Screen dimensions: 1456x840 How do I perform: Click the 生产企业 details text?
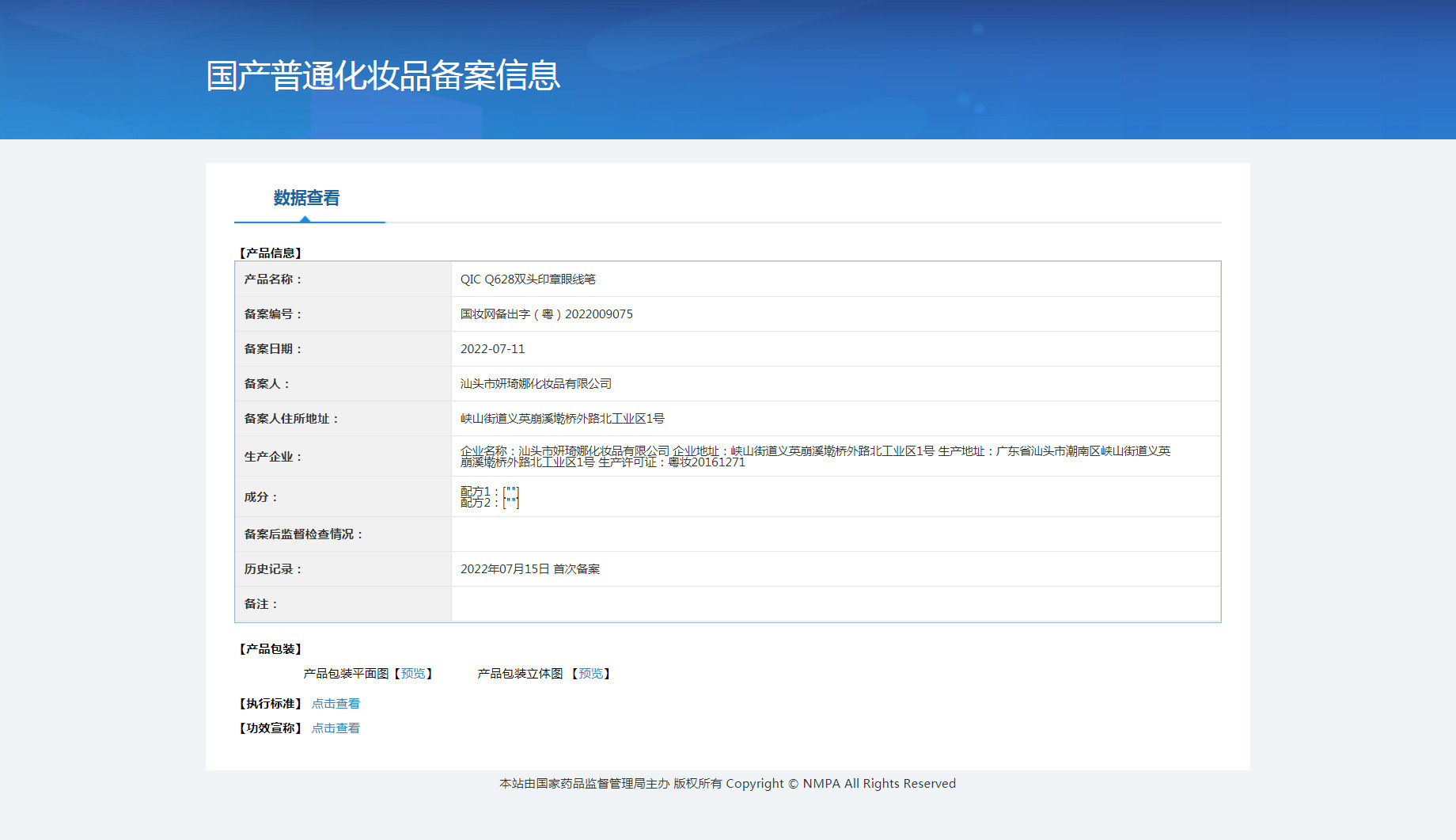click(815, 456)
